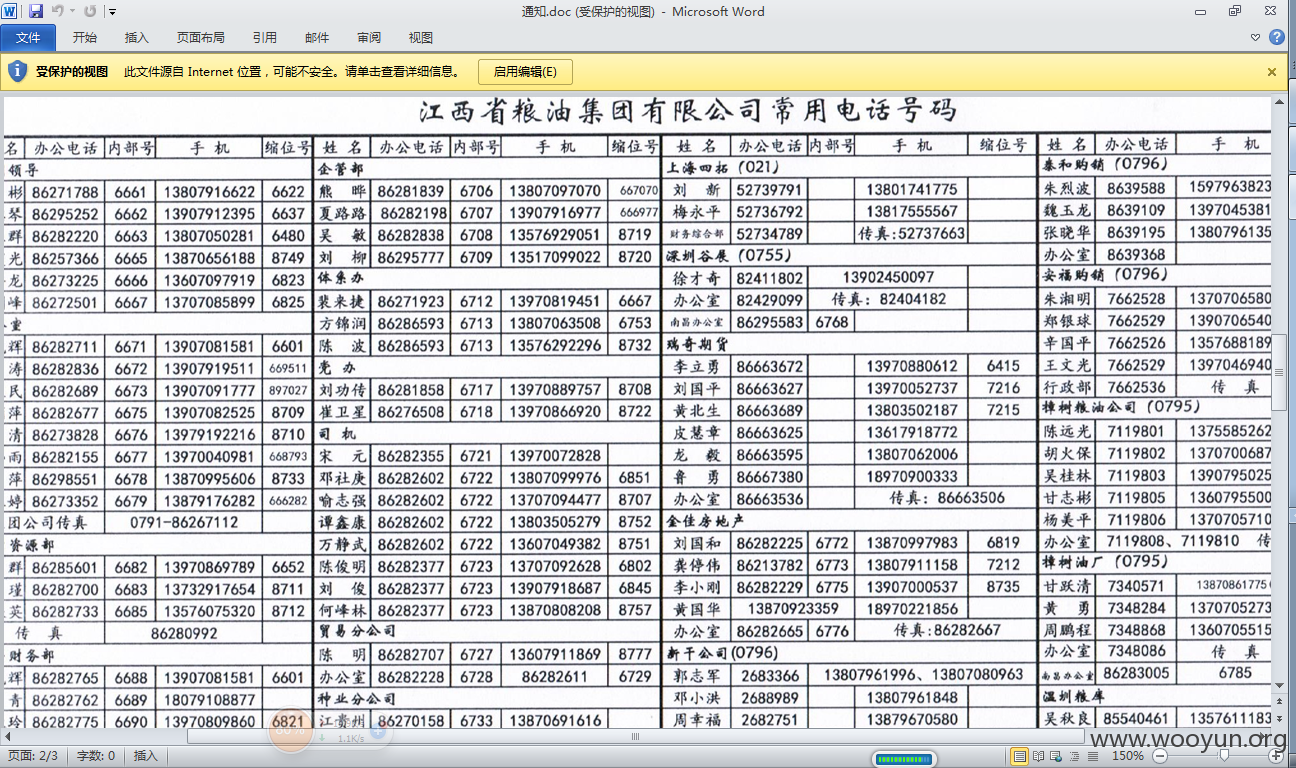Click the 企管部 section heading
The width and height of the screenshot is (1296, 768).
[x=340, y=169]
